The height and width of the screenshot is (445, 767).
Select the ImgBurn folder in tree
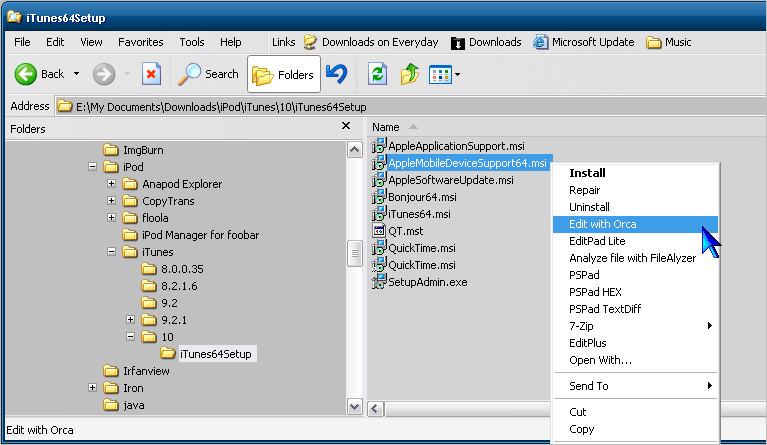coord(134,150)
